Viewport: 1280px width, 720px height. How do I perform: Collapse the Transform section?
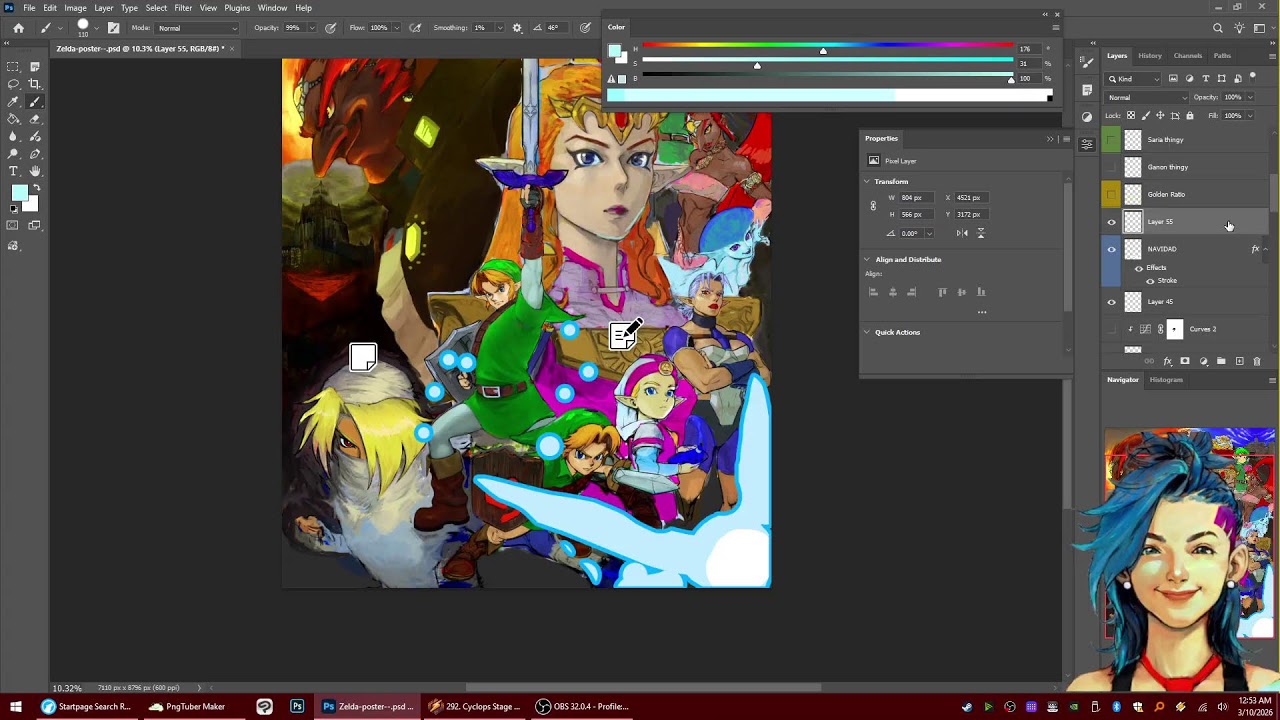(867, 182)
